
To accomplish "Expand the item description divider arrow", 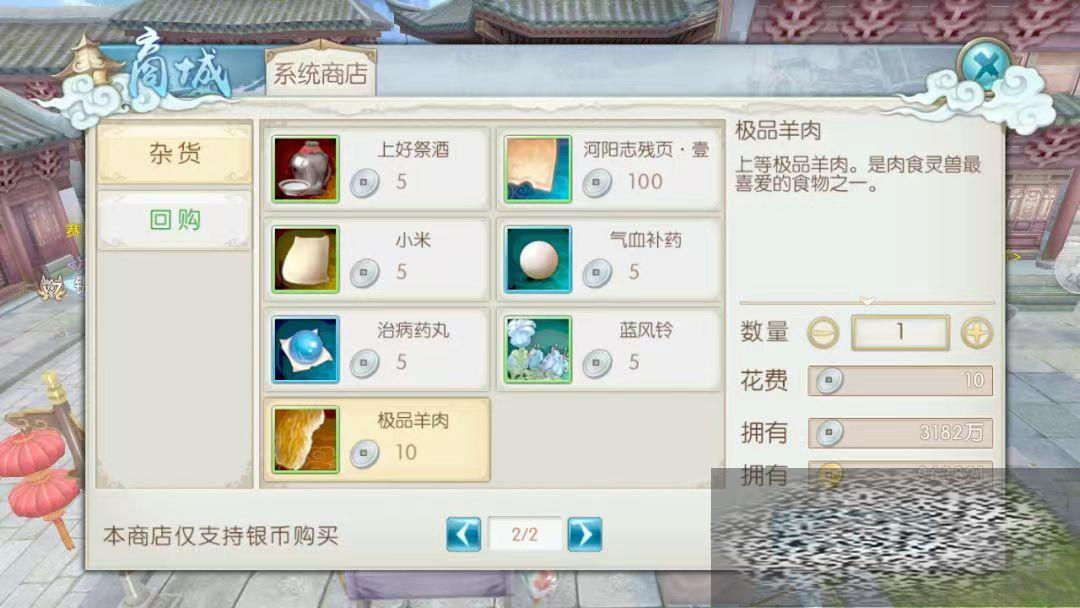I will click(868, 301).
